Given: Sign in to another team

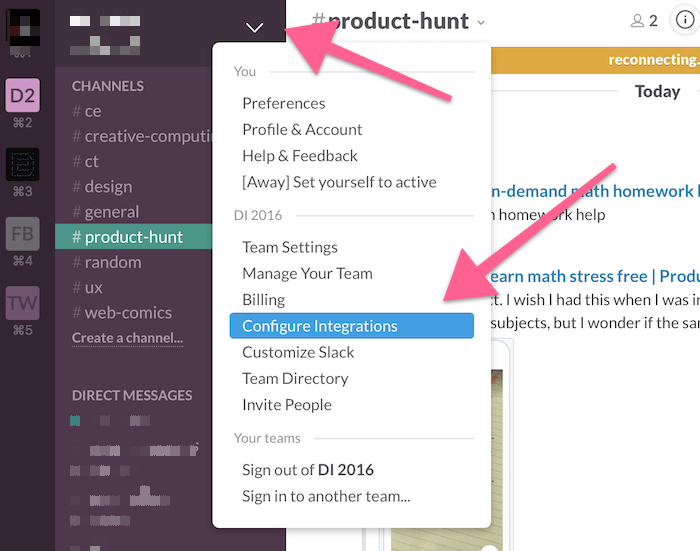Looking at the screenshot, I should coord(326,496).
